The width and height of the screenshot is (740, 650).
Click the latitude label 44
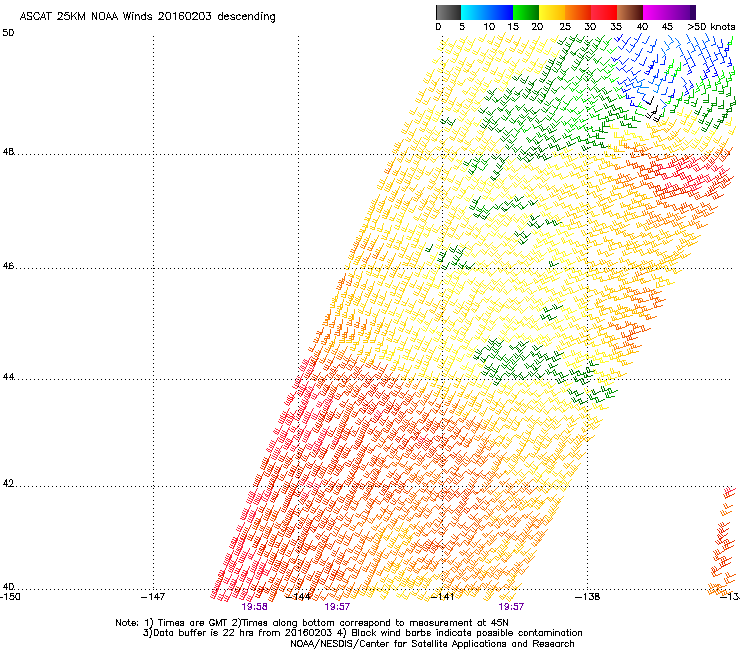tap(8, 377)
